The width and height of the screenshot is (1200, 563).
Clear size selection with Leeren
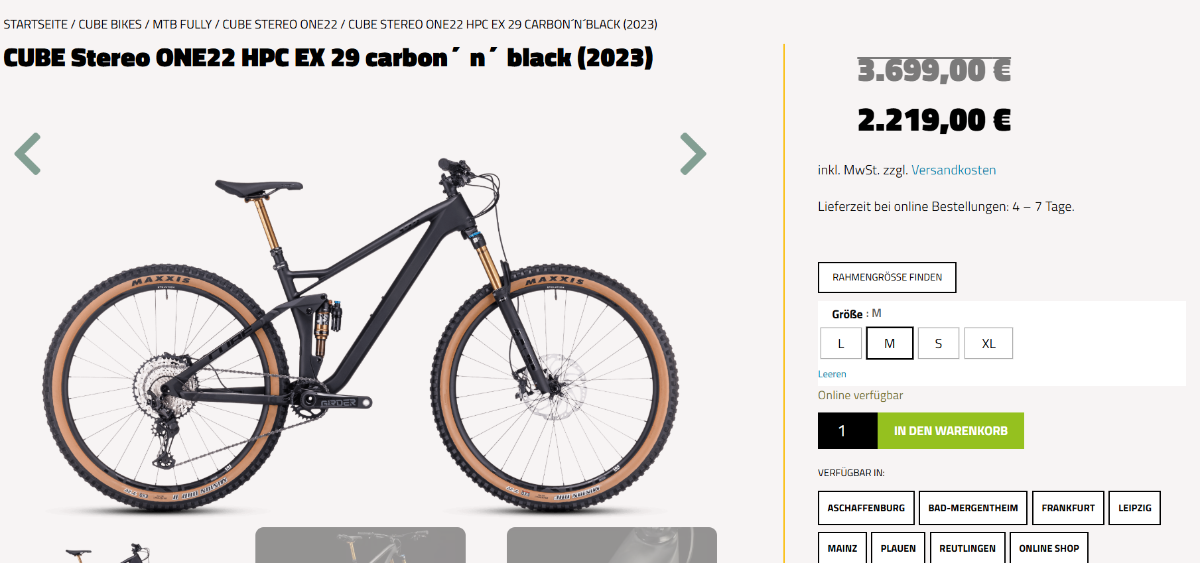[x=832, y=374]
